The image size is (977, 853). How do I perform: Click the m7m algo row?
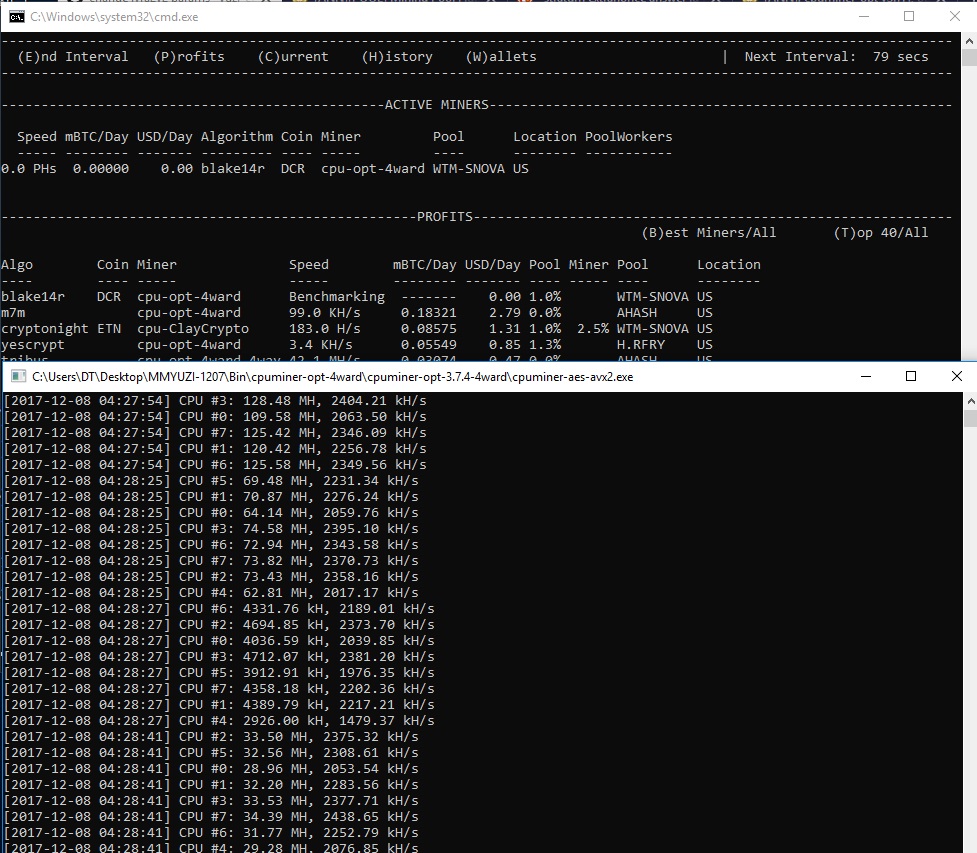(357, 313)
